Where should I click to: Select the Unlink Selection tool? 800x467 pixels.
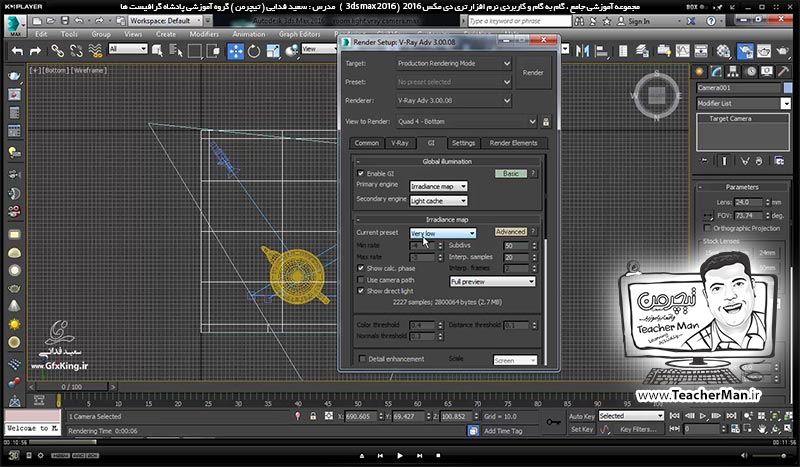point(76,51)
